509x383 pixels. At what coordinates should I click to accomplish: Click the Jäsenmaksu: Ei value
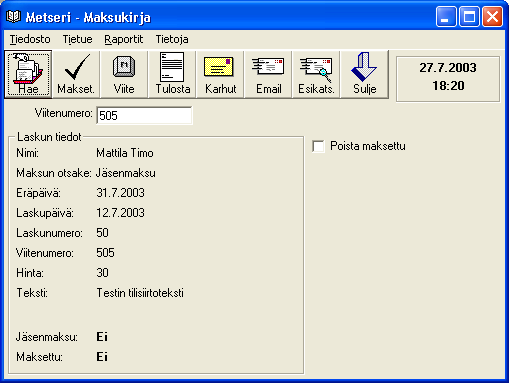[x=102, y=337]
